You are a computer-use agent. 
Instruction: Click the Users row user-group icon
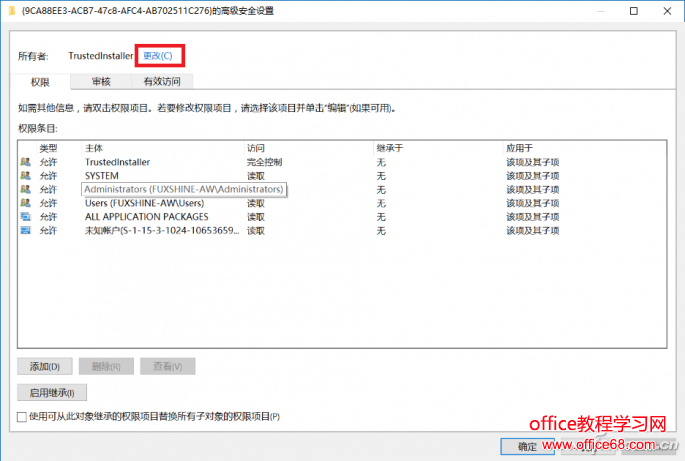pos(25,203)
